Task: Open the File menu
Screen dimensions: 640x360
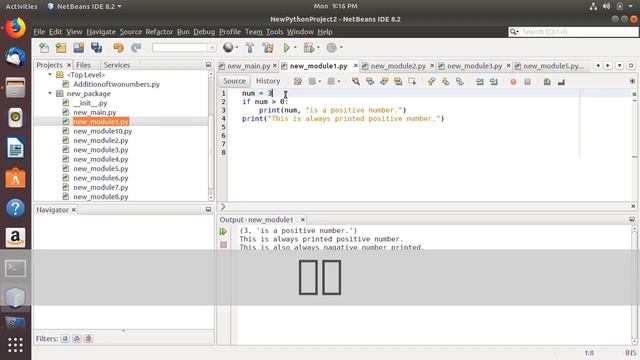Action: (39, 32)
